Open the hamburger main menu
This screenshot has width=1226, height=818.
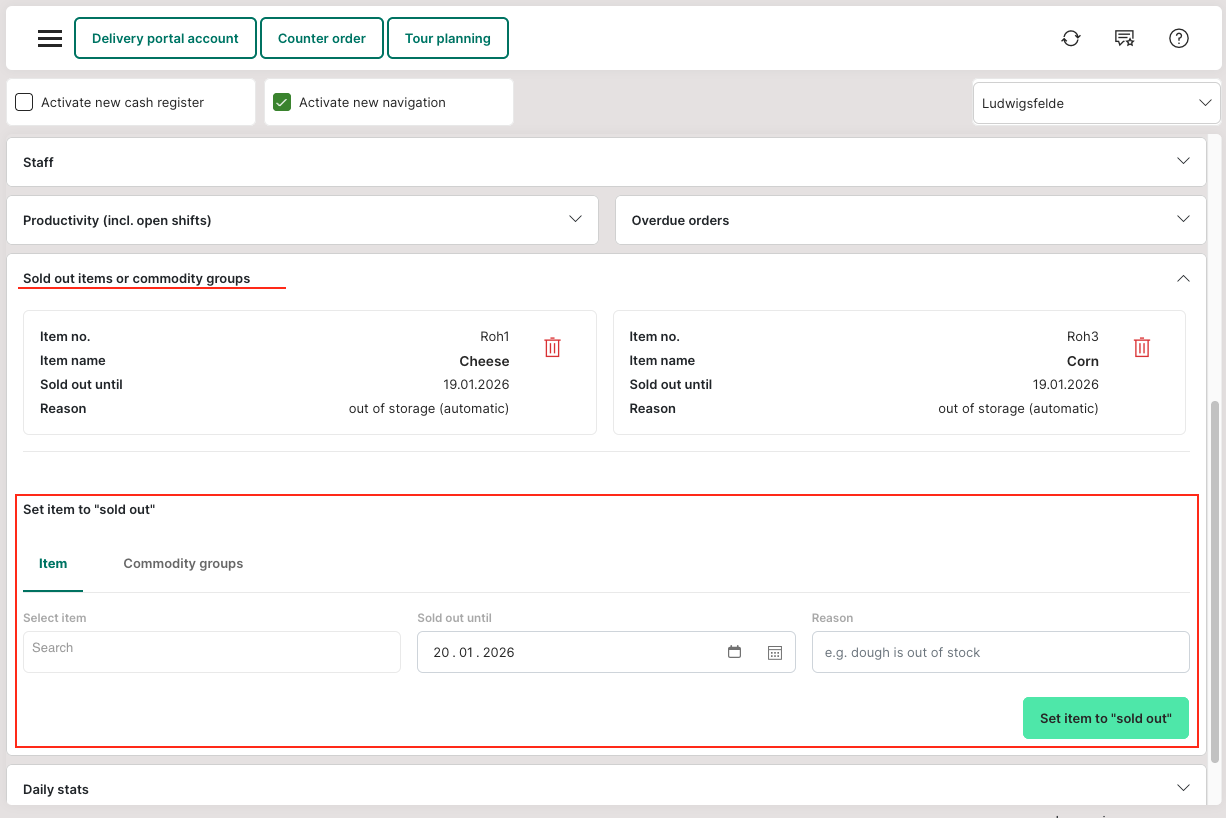point(50,39)
